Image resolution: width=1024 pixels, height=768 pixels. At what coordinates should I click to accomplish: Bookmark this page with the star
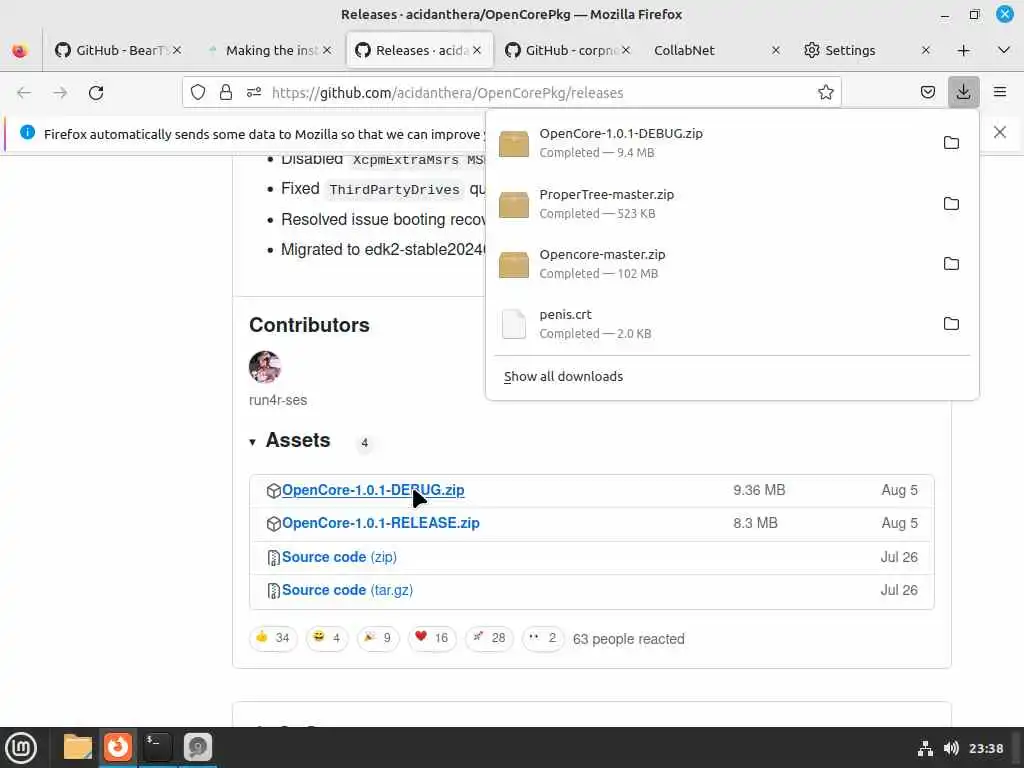coord(825,92)
